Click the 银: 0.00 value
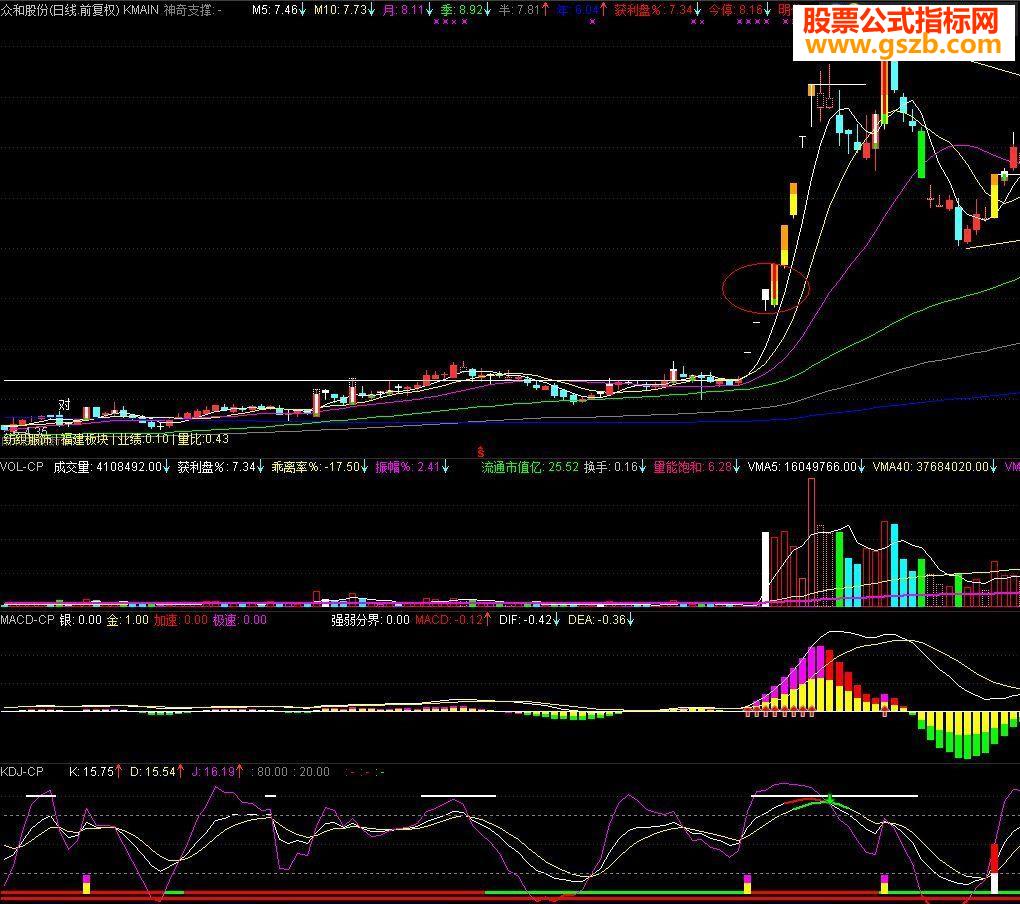 pyautogui.click(x=81, y=620)
